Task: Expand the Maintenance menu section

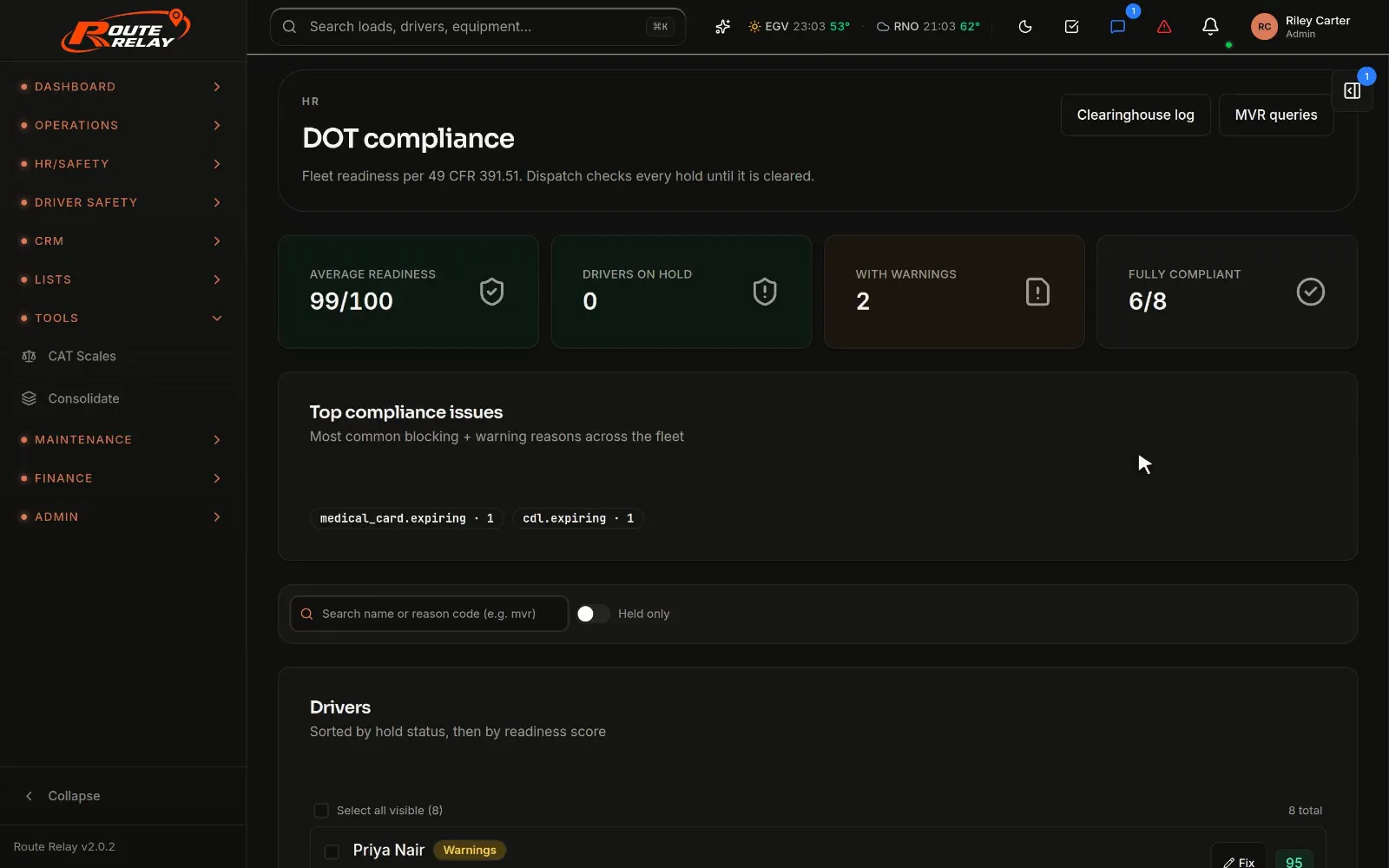Action: click(x=122, y=439)
